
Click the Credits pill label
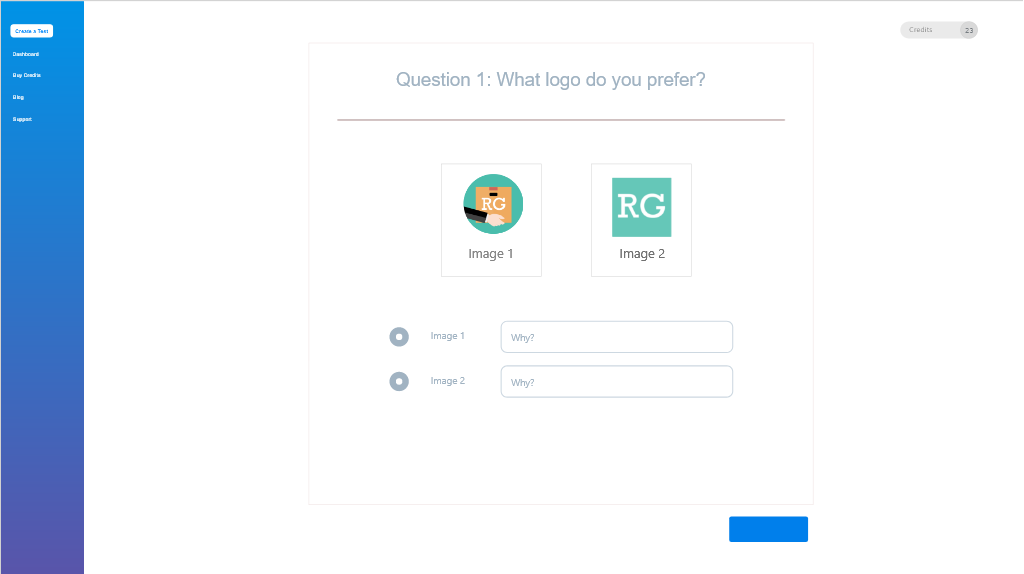[x=920, y=30]
